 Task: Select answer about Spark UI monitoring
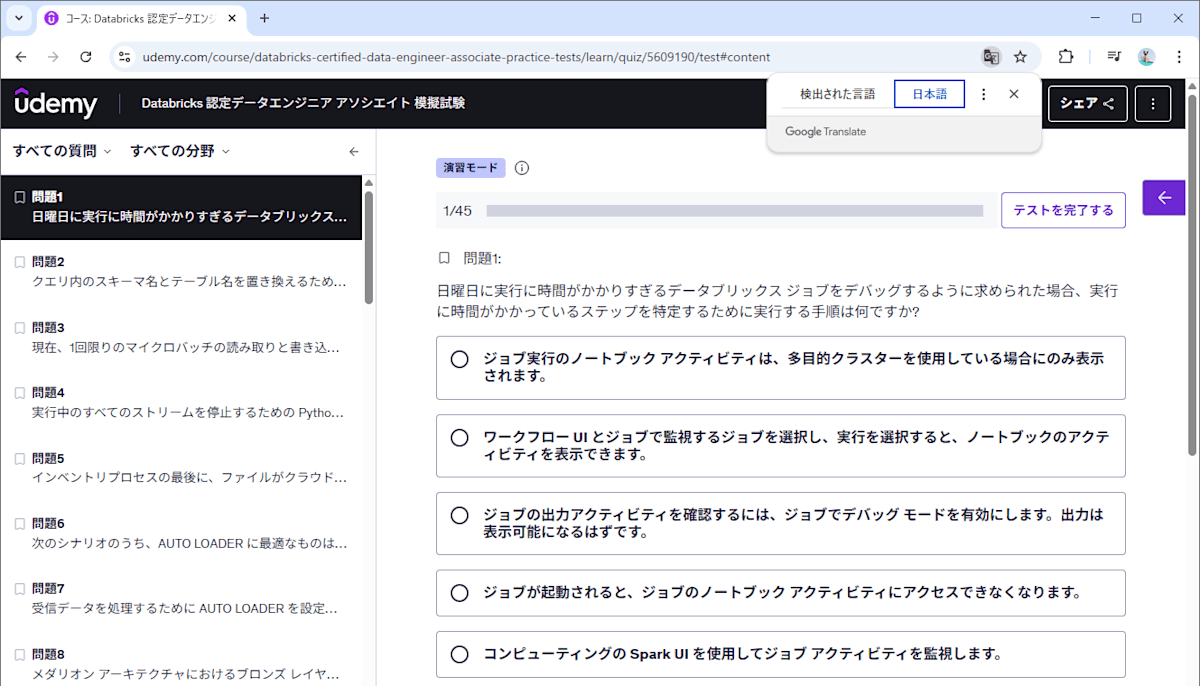781,655
